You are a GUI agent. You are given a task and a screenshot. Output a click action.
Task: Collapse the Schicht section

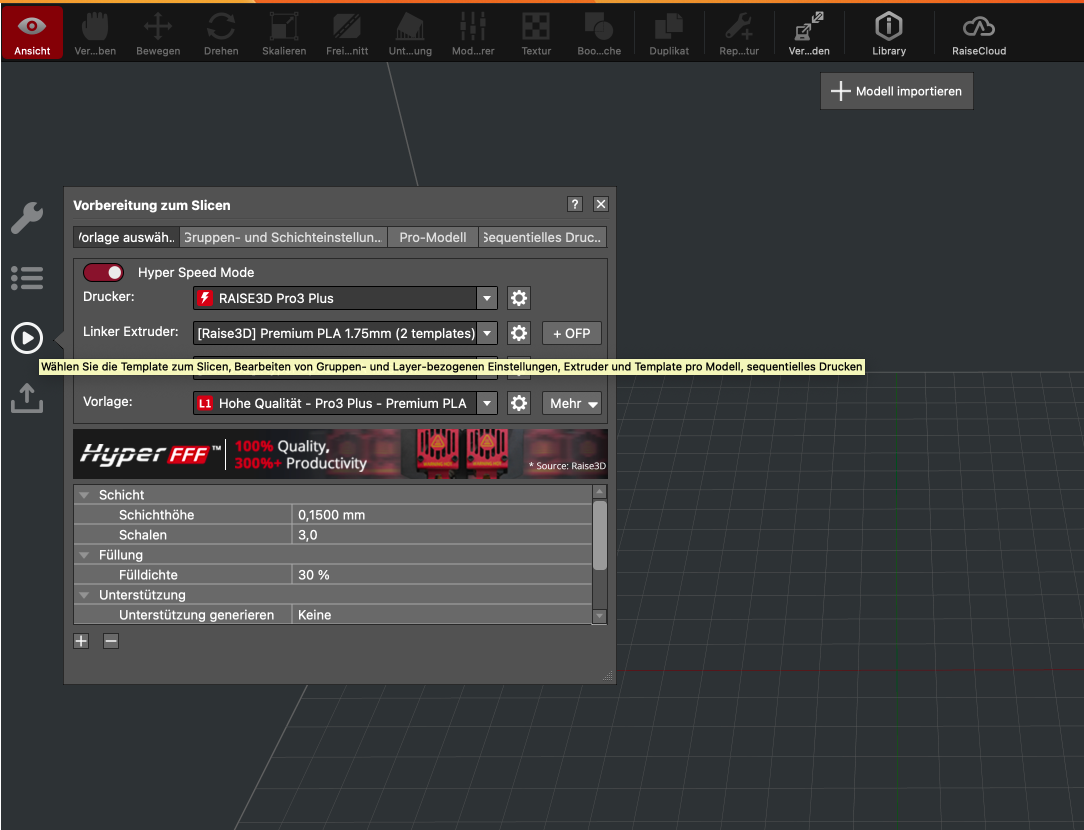[84, 495]
